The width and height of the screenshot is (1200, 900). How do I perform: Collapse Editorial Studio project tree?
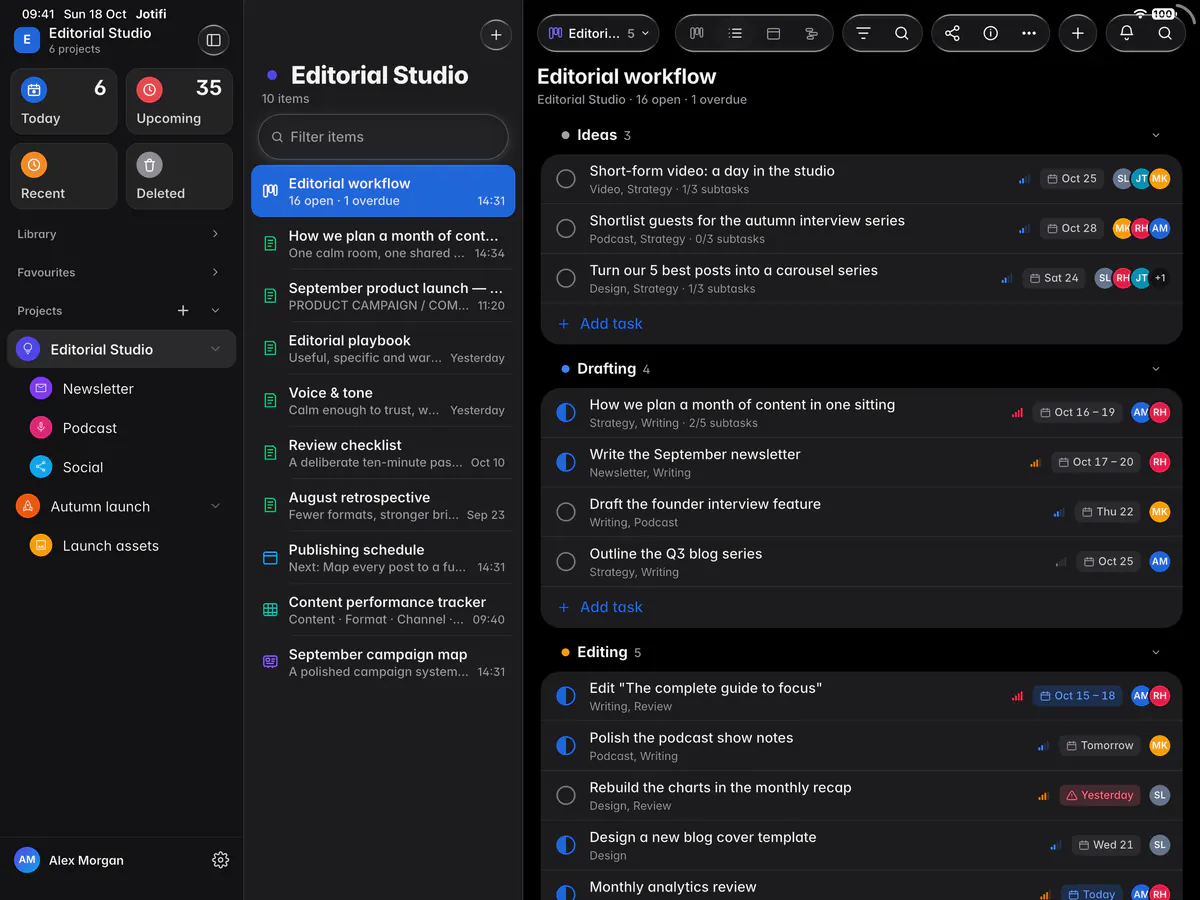(215, 349)
